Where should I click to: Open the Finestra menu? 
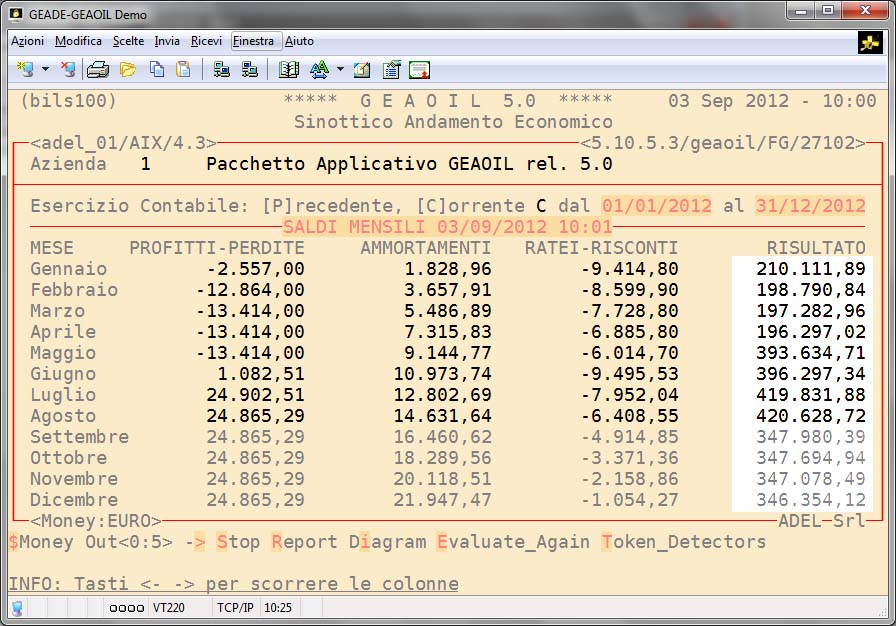(253, 41)
